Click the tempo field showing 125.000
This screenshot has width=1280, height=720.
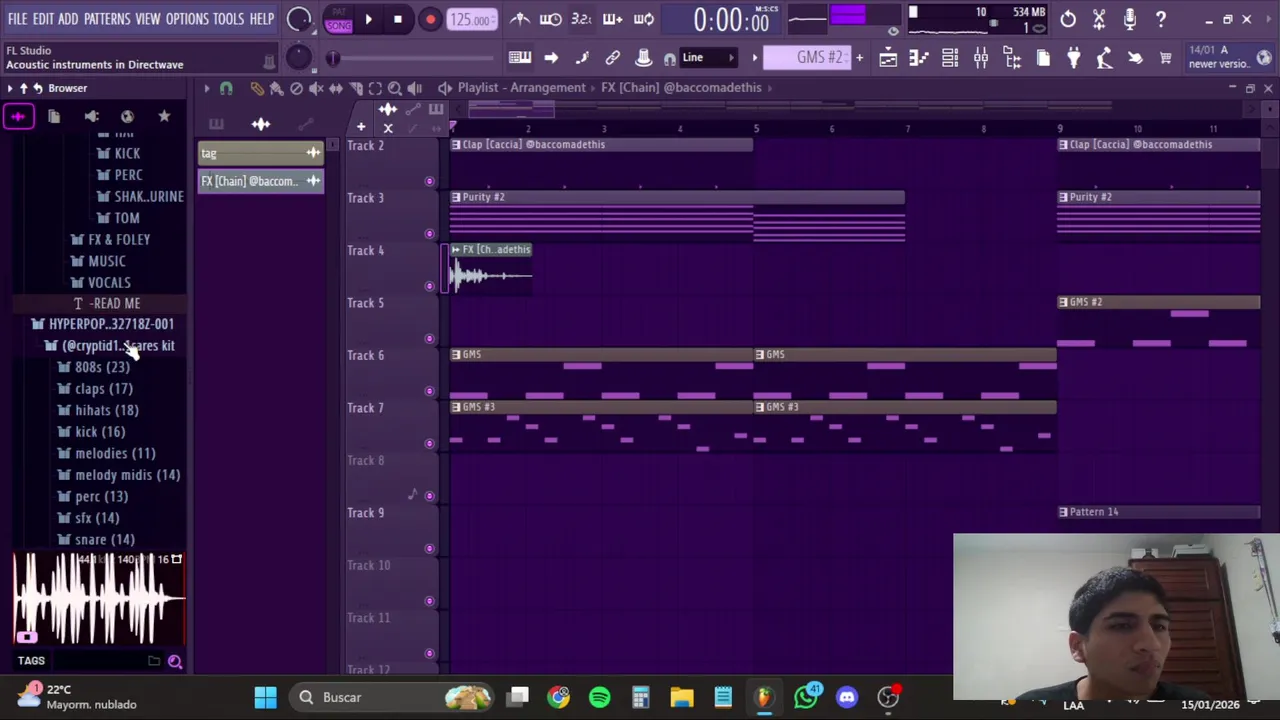pos(470,19)
